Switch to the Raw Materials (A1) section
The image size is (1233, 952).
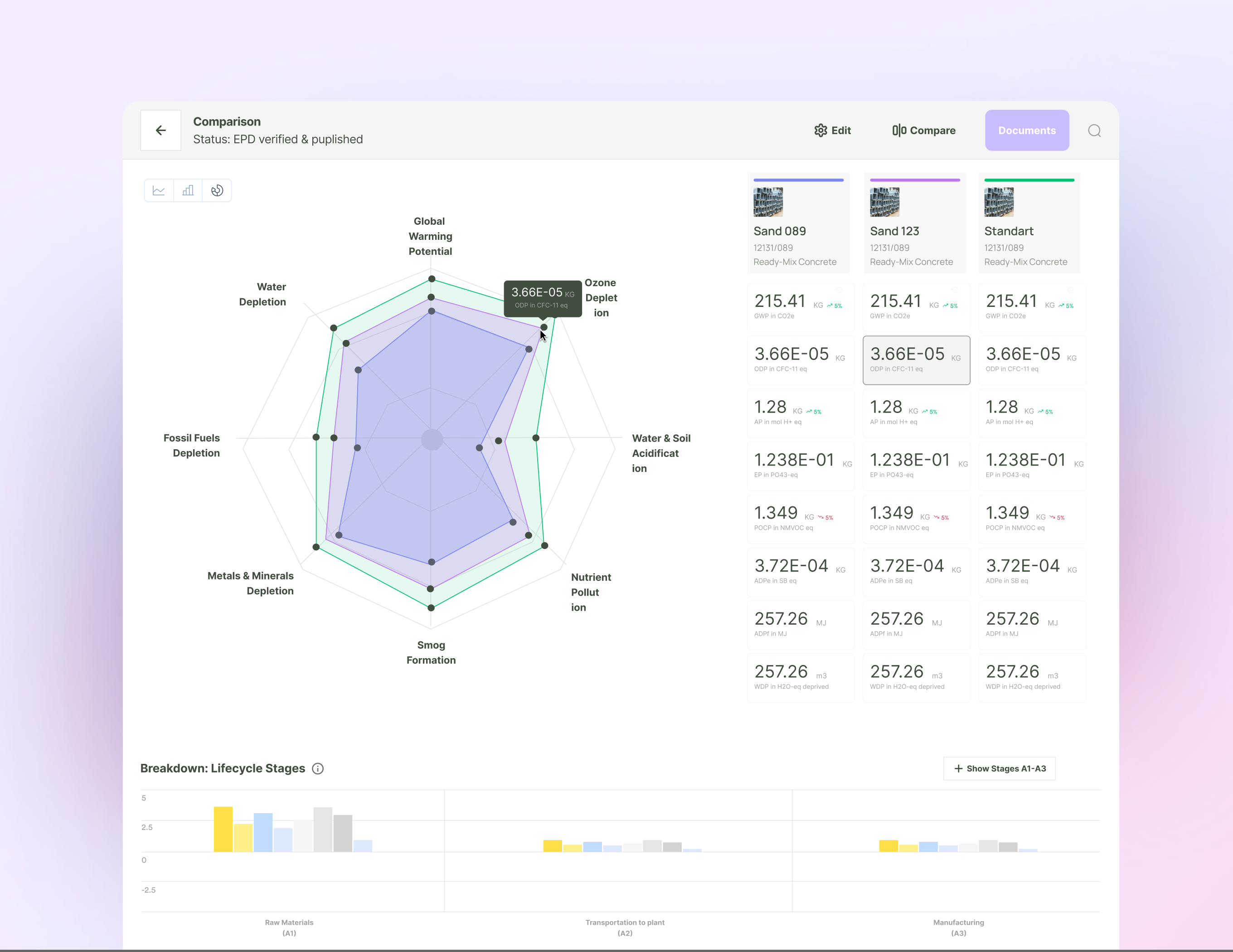289,927
